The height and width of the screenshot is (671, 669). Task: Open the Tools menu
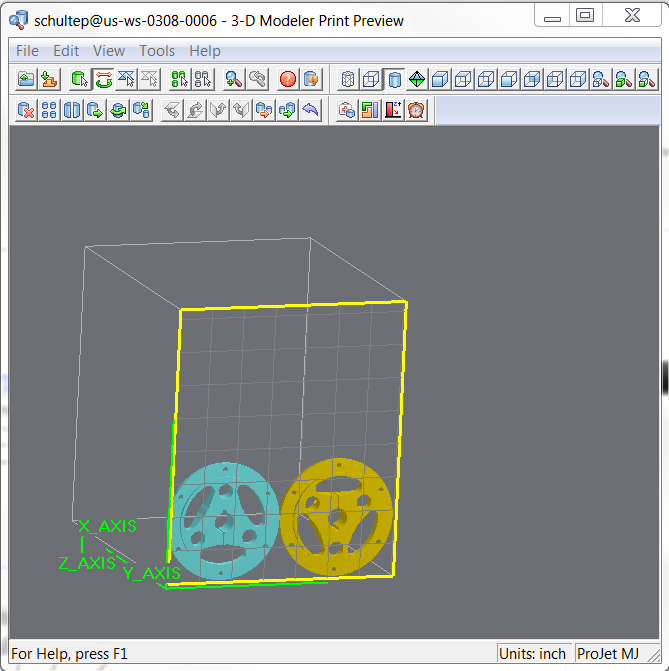point(157,50)
